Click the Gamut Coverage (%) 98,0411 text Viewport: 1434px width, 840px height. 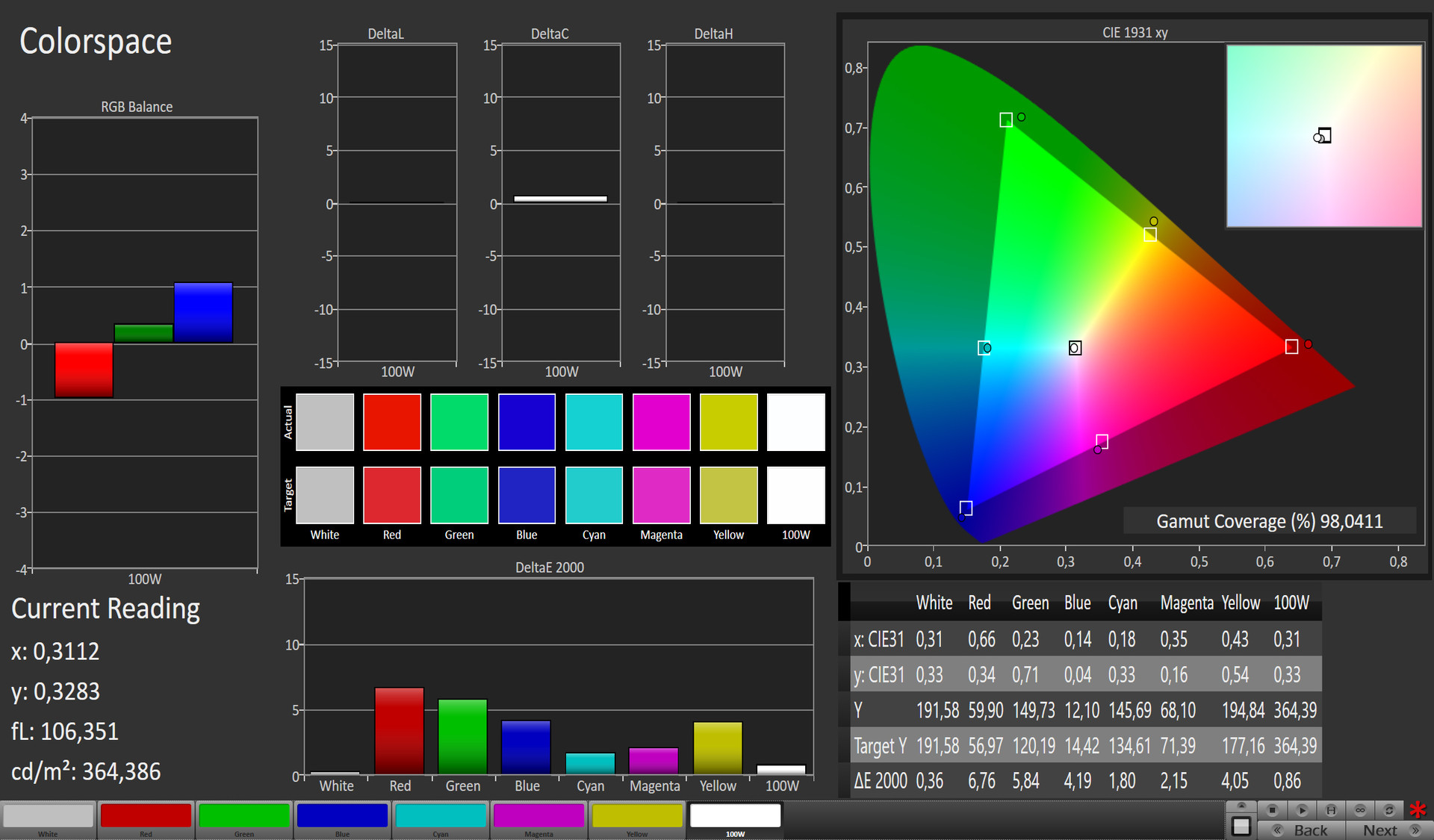(1270, 521)
